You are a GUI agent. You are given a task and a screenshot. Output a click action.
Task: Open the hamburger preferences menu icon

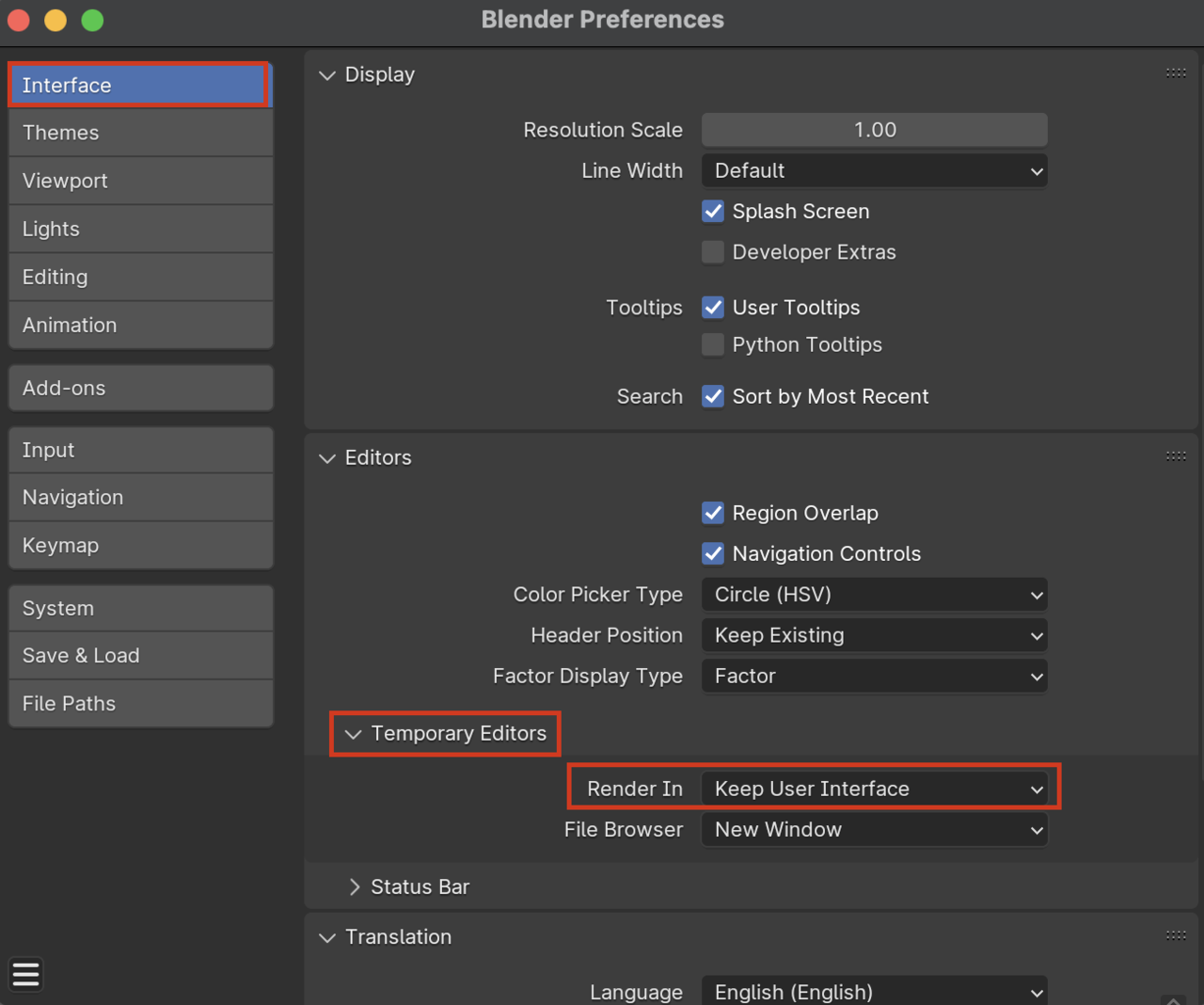click(26, 974)
